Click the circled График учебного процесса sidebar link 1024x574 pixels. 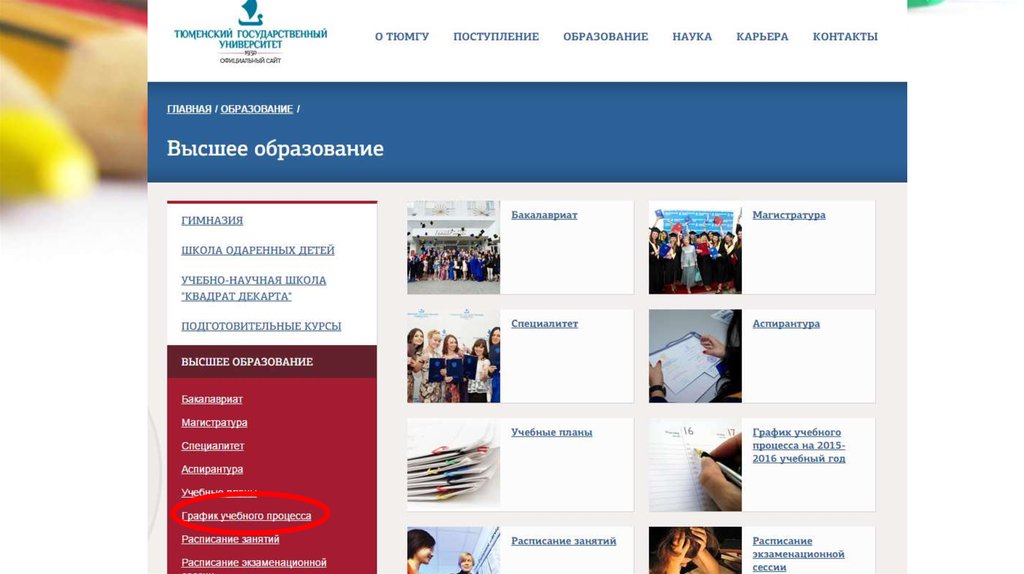pos(246,516)
